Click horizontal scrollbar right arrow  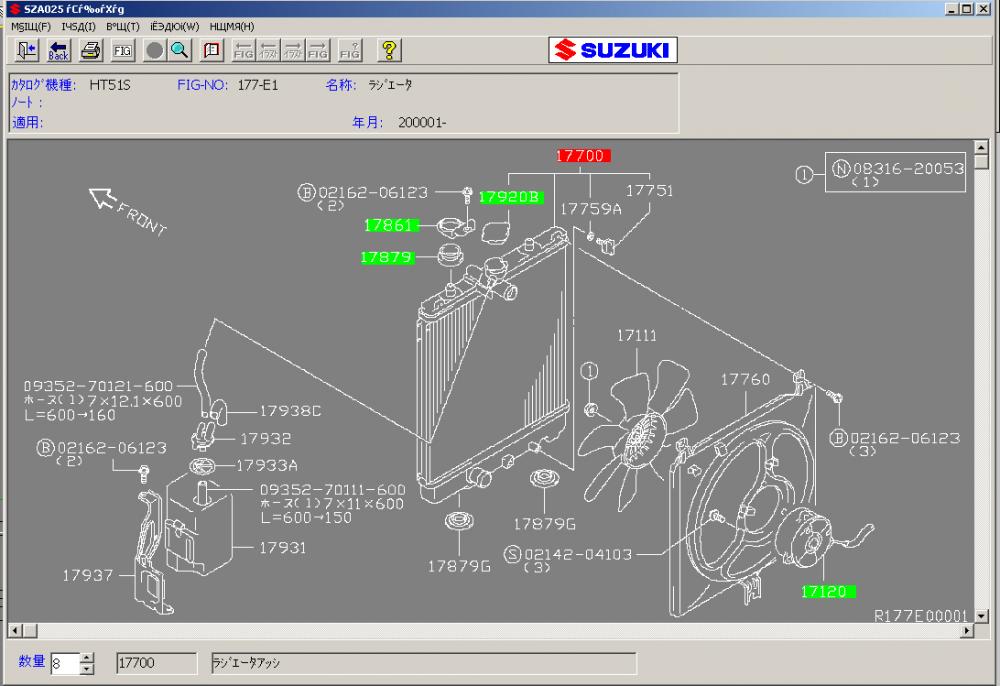coord(966,631)
